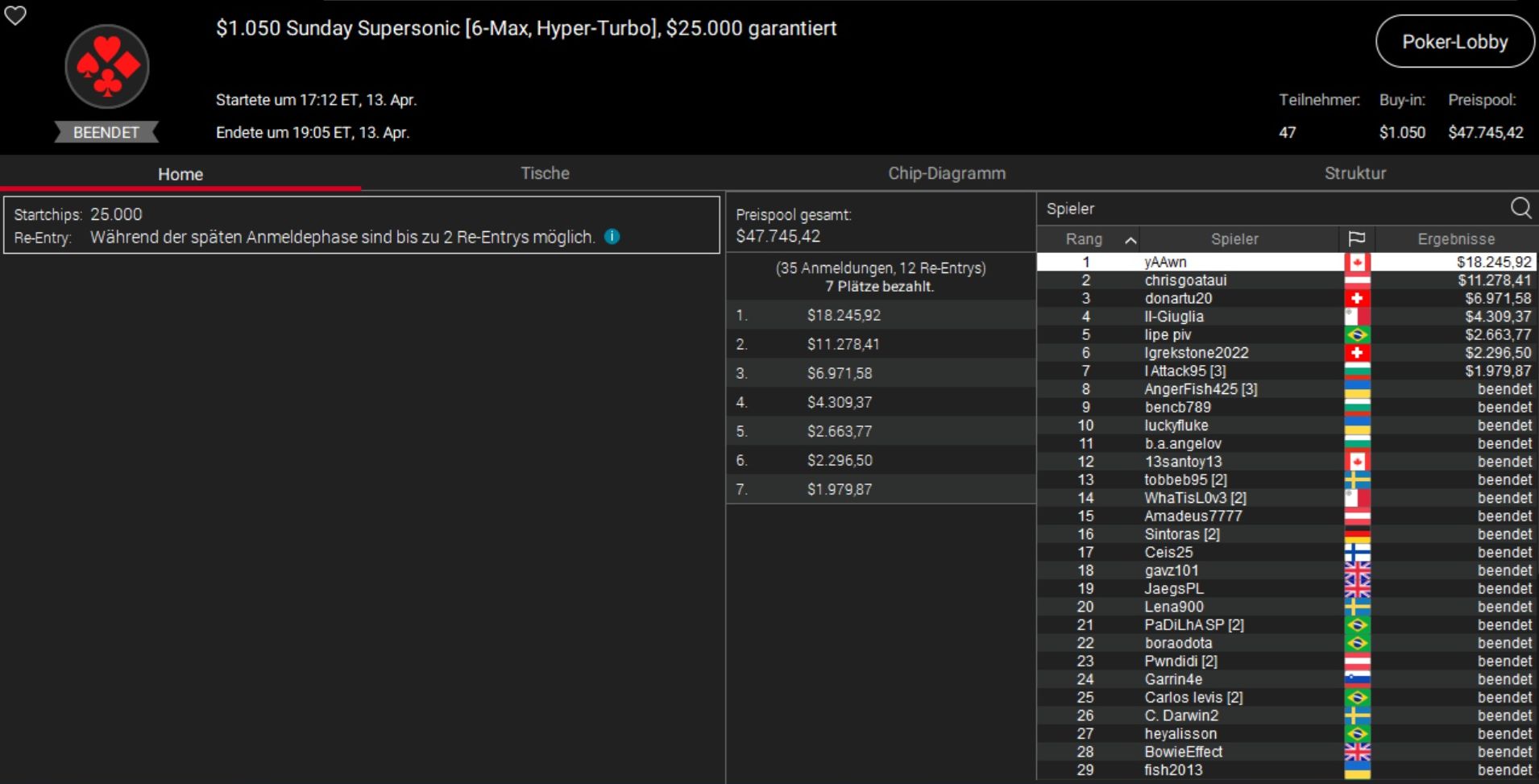Select player I Attack95 [3] row
The height and width of the screenshot is (784, 1539).
1286,371
